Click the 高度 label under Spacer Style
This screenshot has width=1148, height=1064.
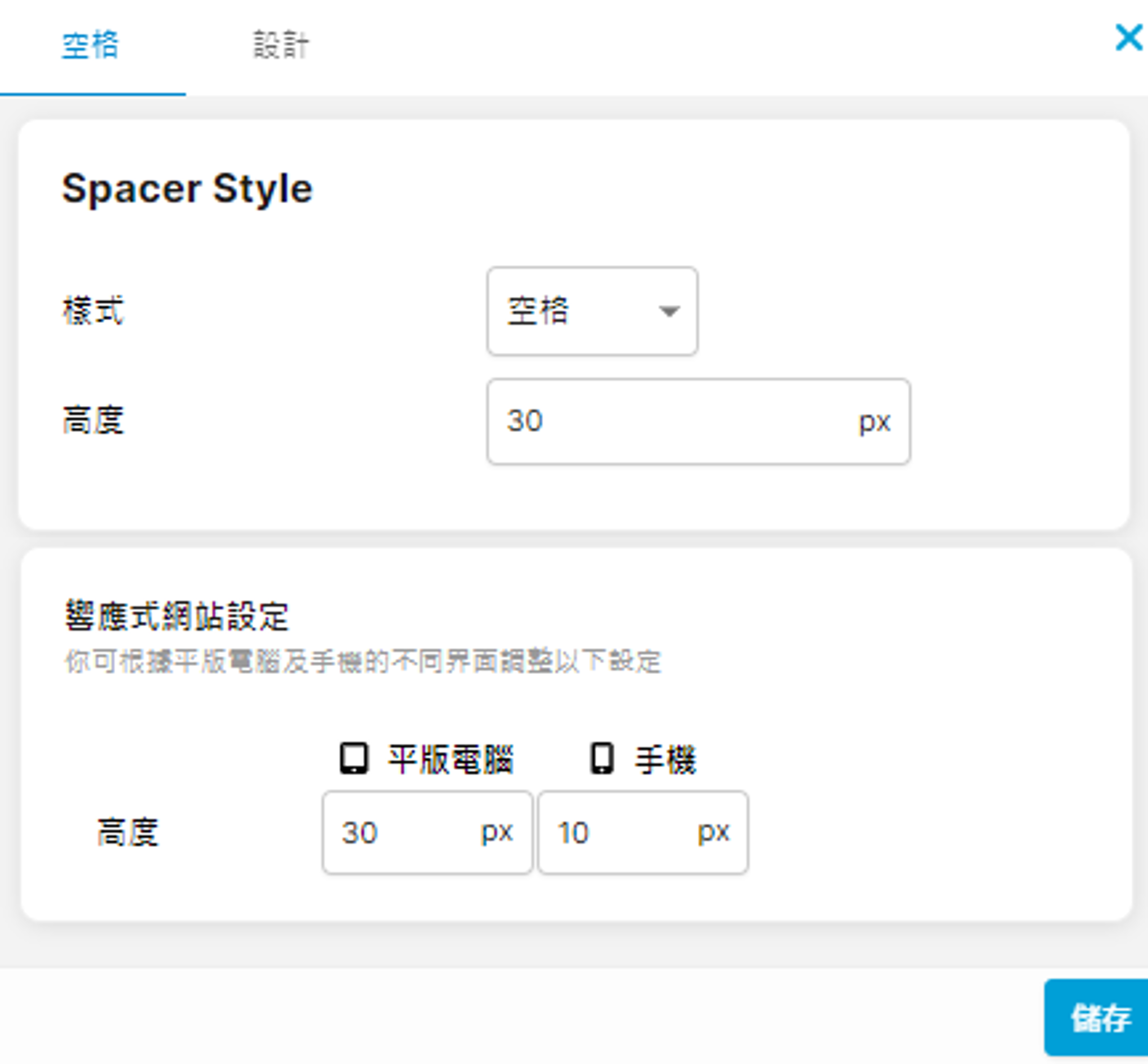(93, 420)
